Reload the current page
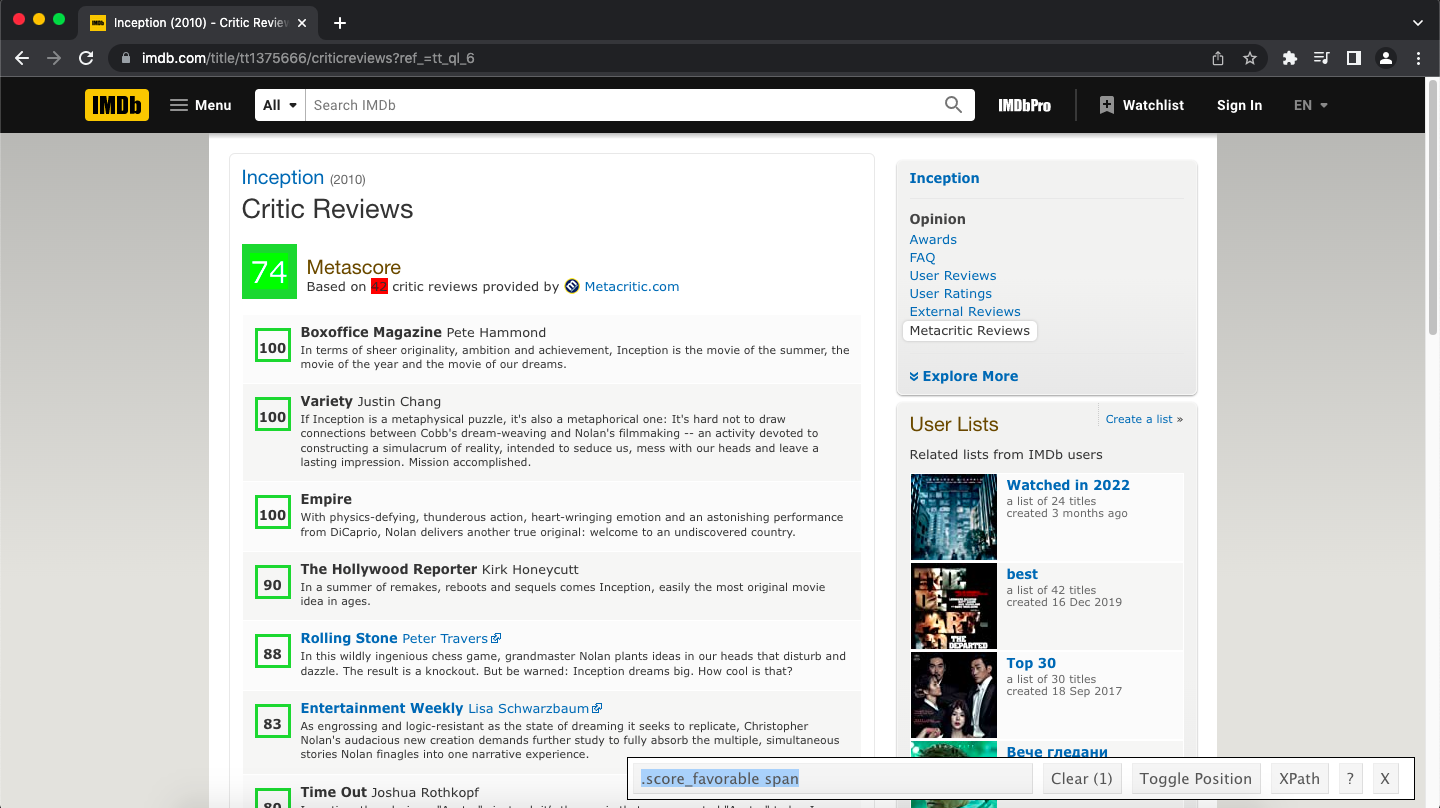The image size is (1440, 808). tap(86, 58)
